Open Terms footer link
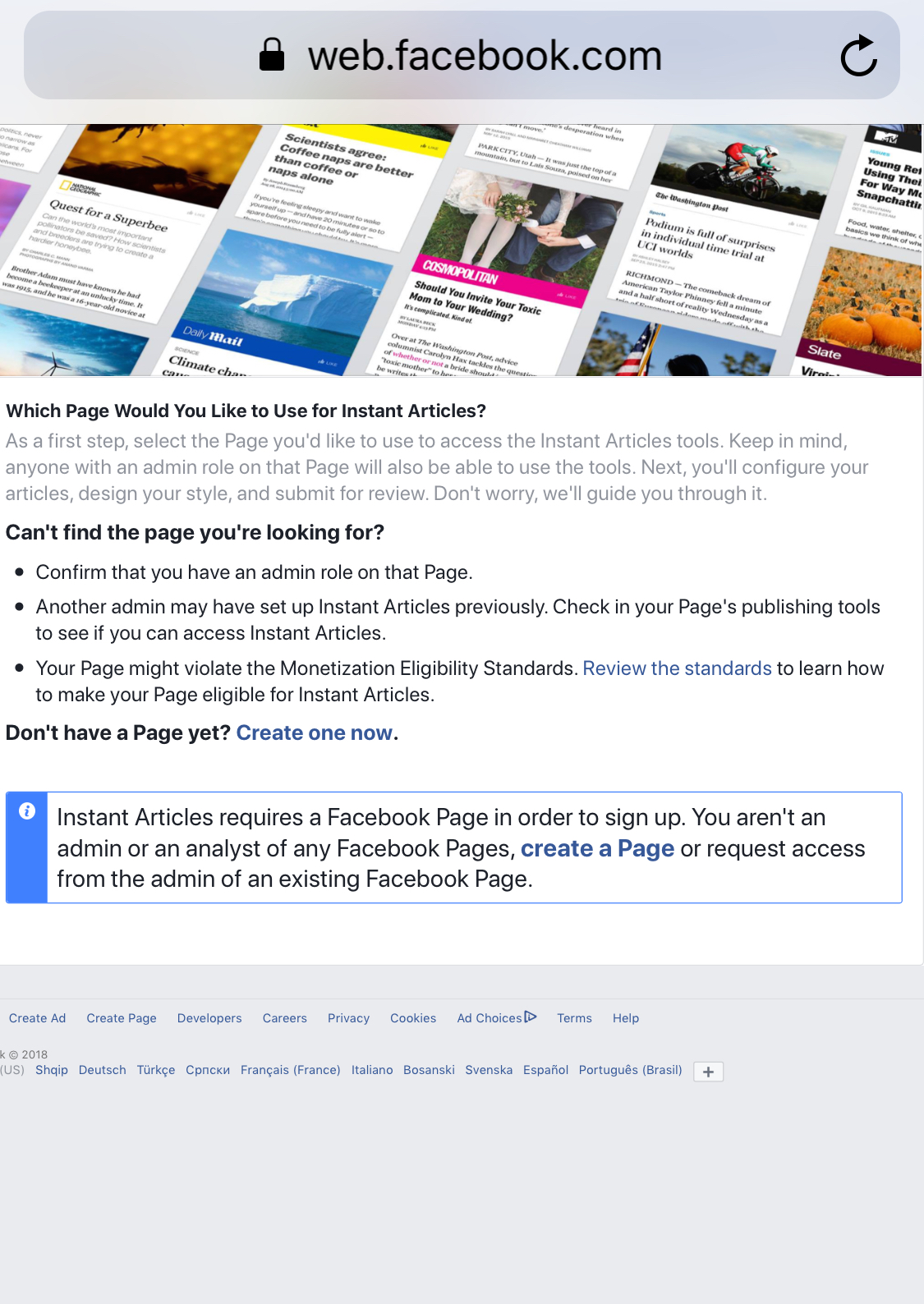The height and width of the screenshot is (1304, 924). 574,1018
